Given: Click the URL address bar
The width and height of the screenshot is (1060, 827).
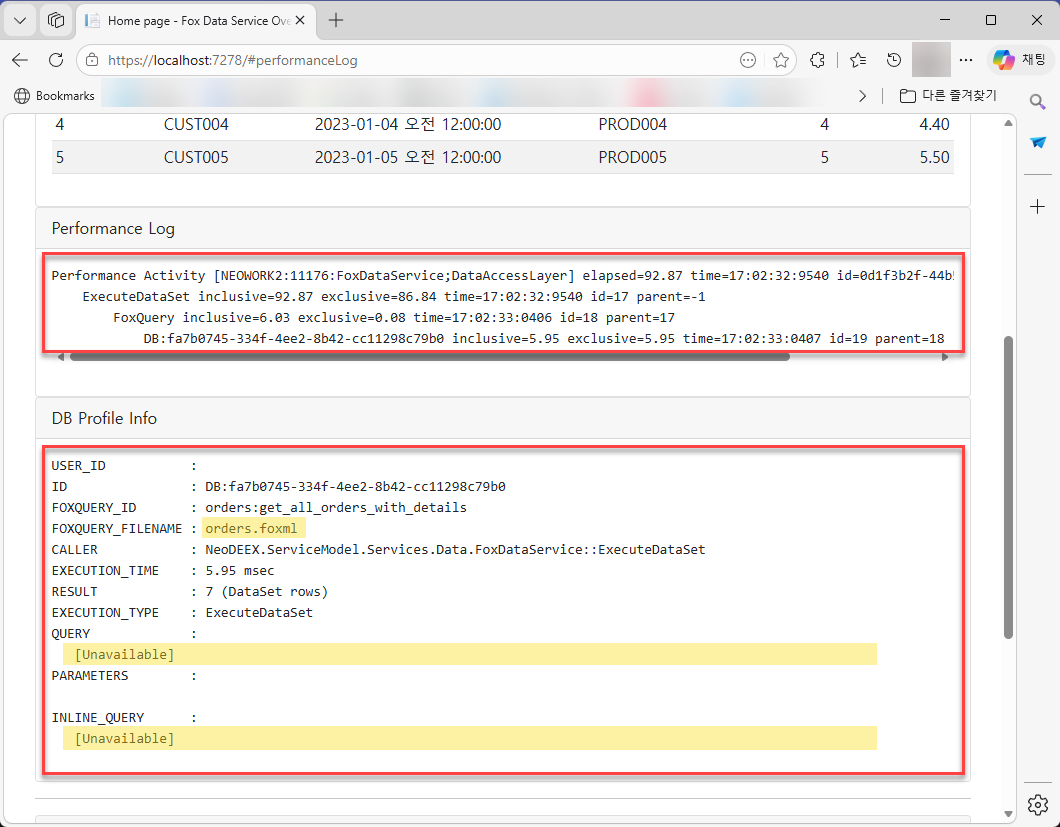Looking at the screenshot, I should [x=419, y=60].
